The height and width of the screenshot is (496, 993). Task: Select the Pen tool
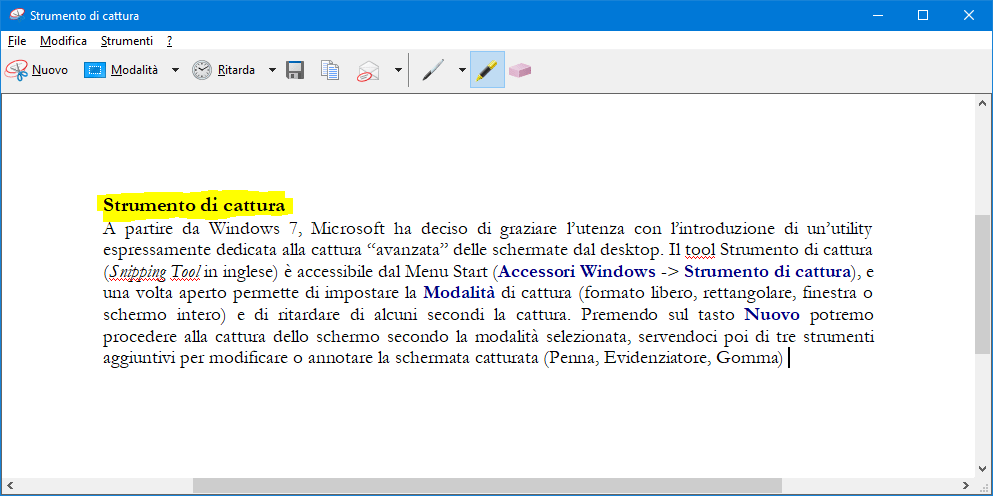point(433,70)
